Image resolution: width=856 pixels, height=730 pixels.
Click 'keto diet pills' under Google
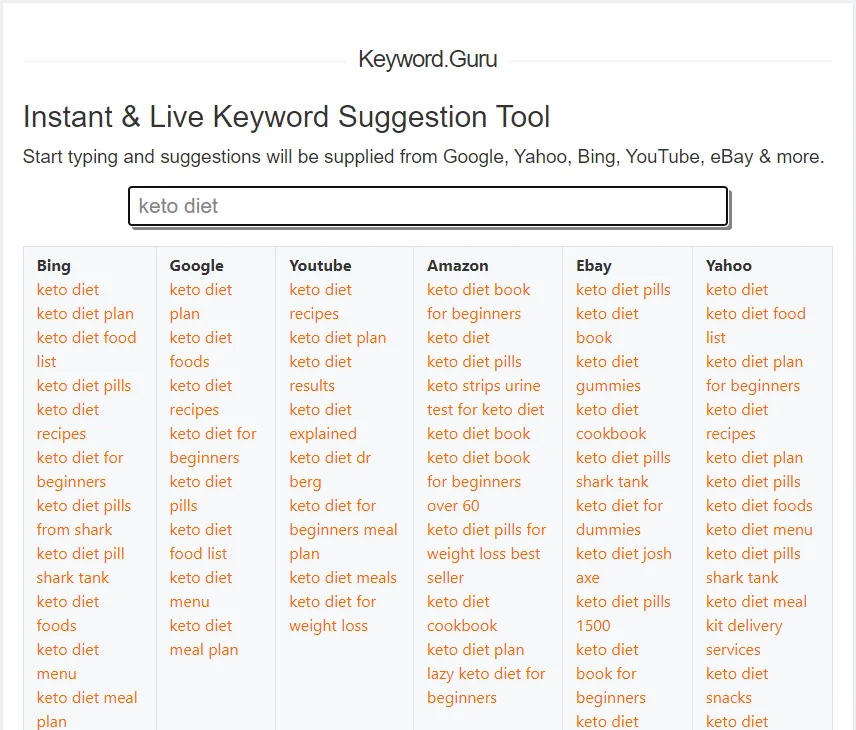pyautogui.click(x=200, y=494)
